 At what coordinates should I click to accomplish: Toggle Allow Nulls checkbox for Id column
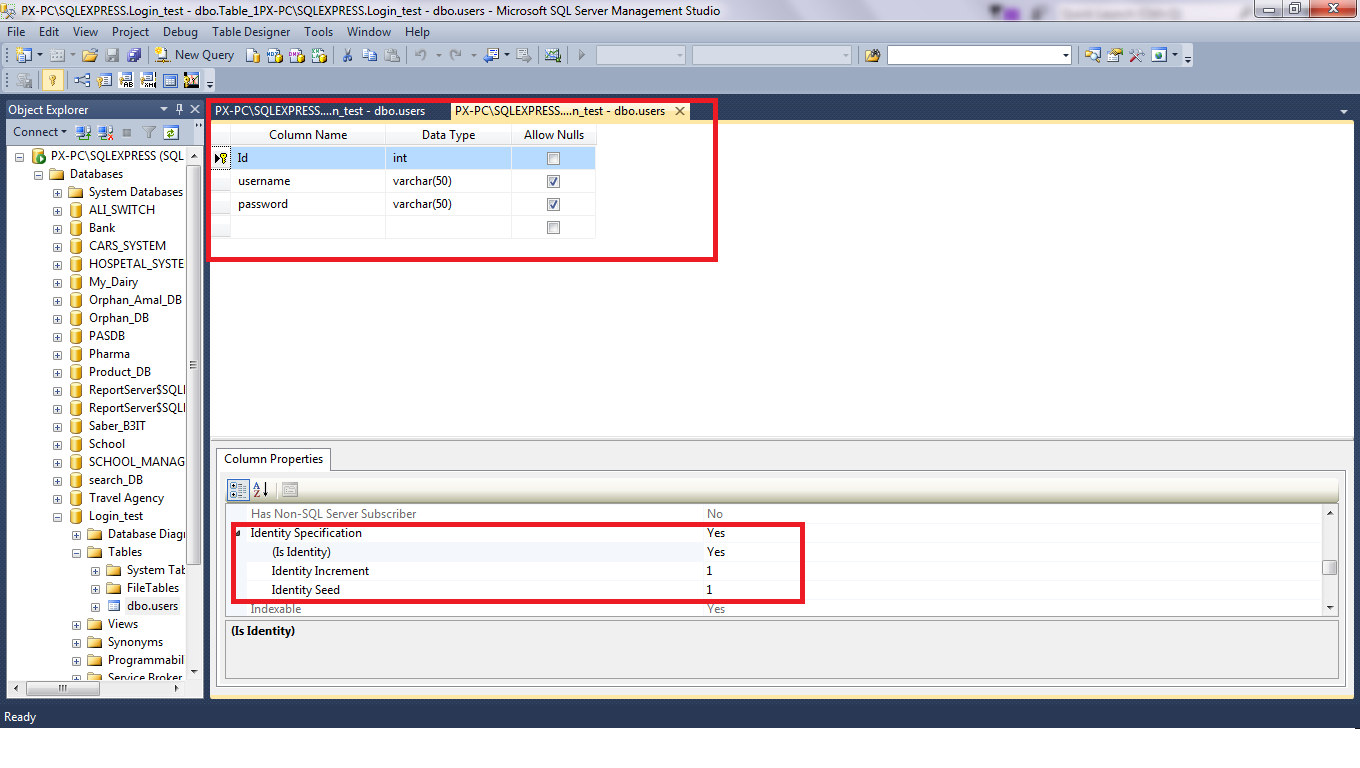tap(553, 158)
